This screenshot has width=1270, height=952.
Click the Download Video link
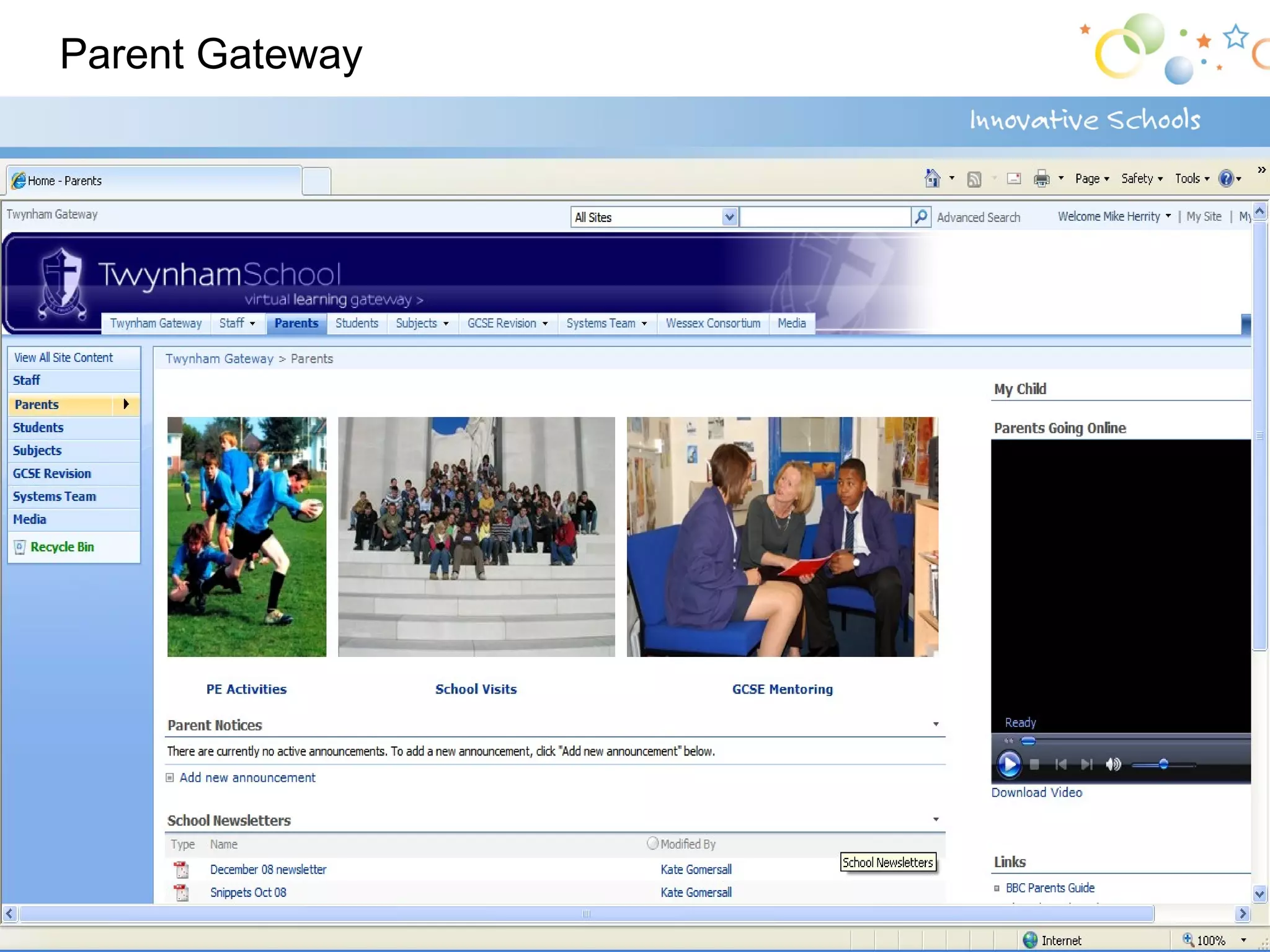tap(1036, 793)
